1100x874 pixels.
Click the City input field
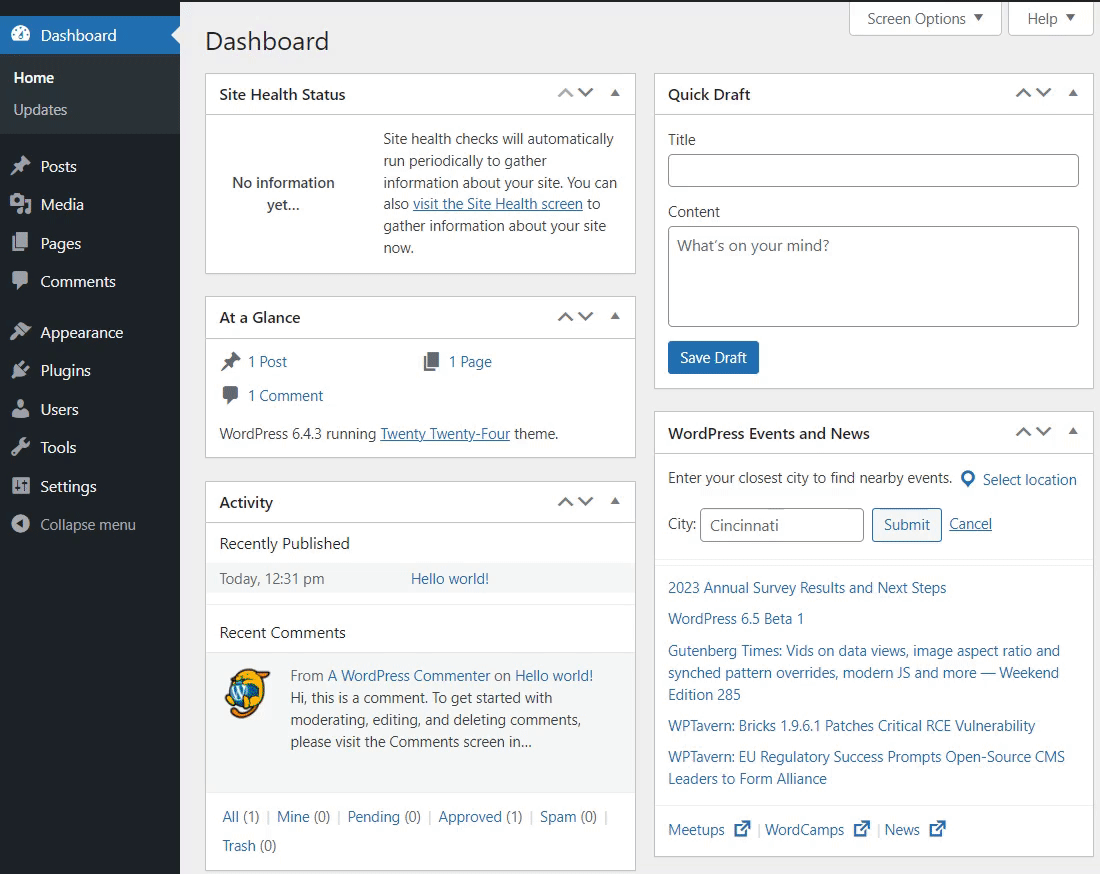pos(782,525)
